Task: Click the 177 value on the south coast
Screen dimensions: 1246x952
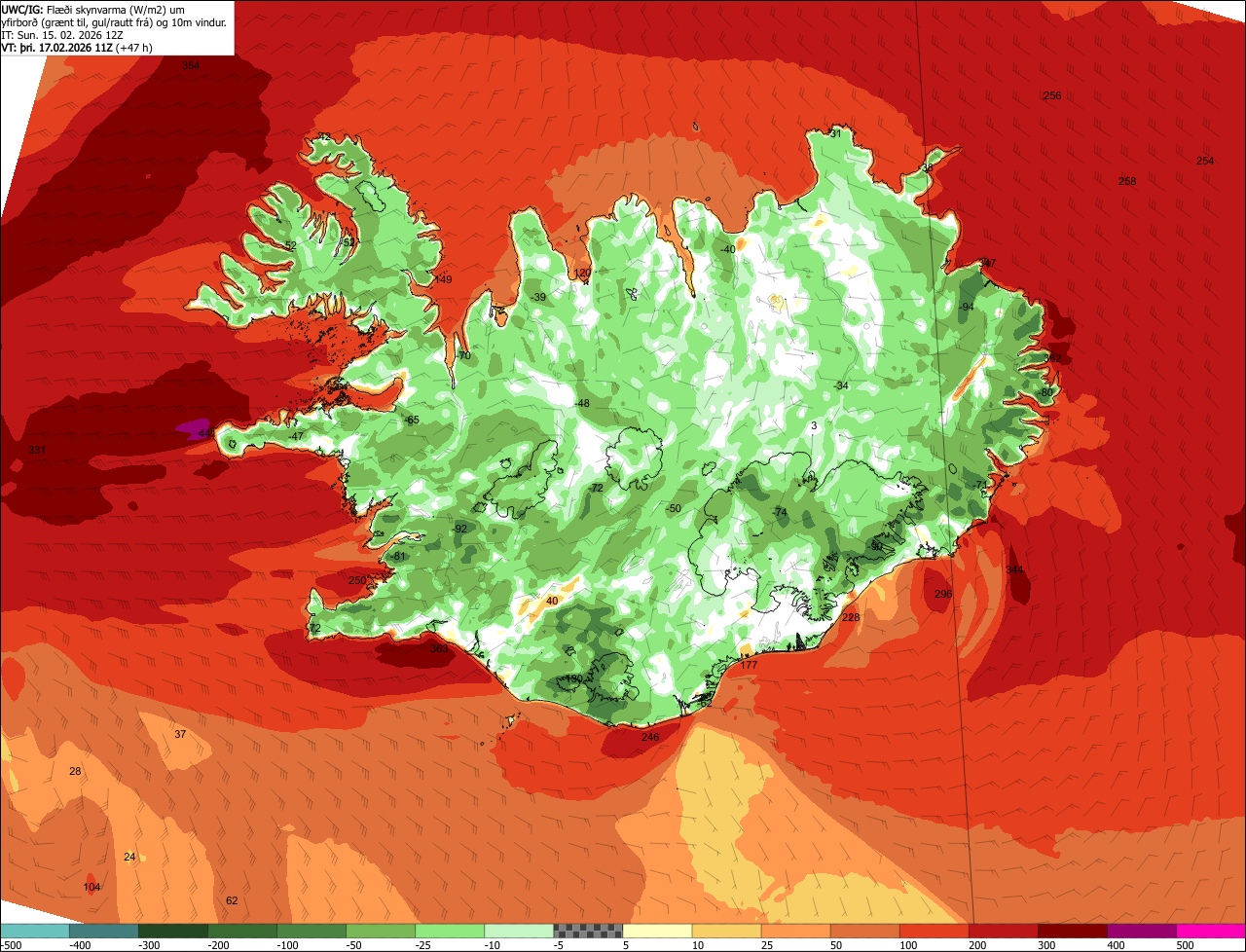Action: 749,665
